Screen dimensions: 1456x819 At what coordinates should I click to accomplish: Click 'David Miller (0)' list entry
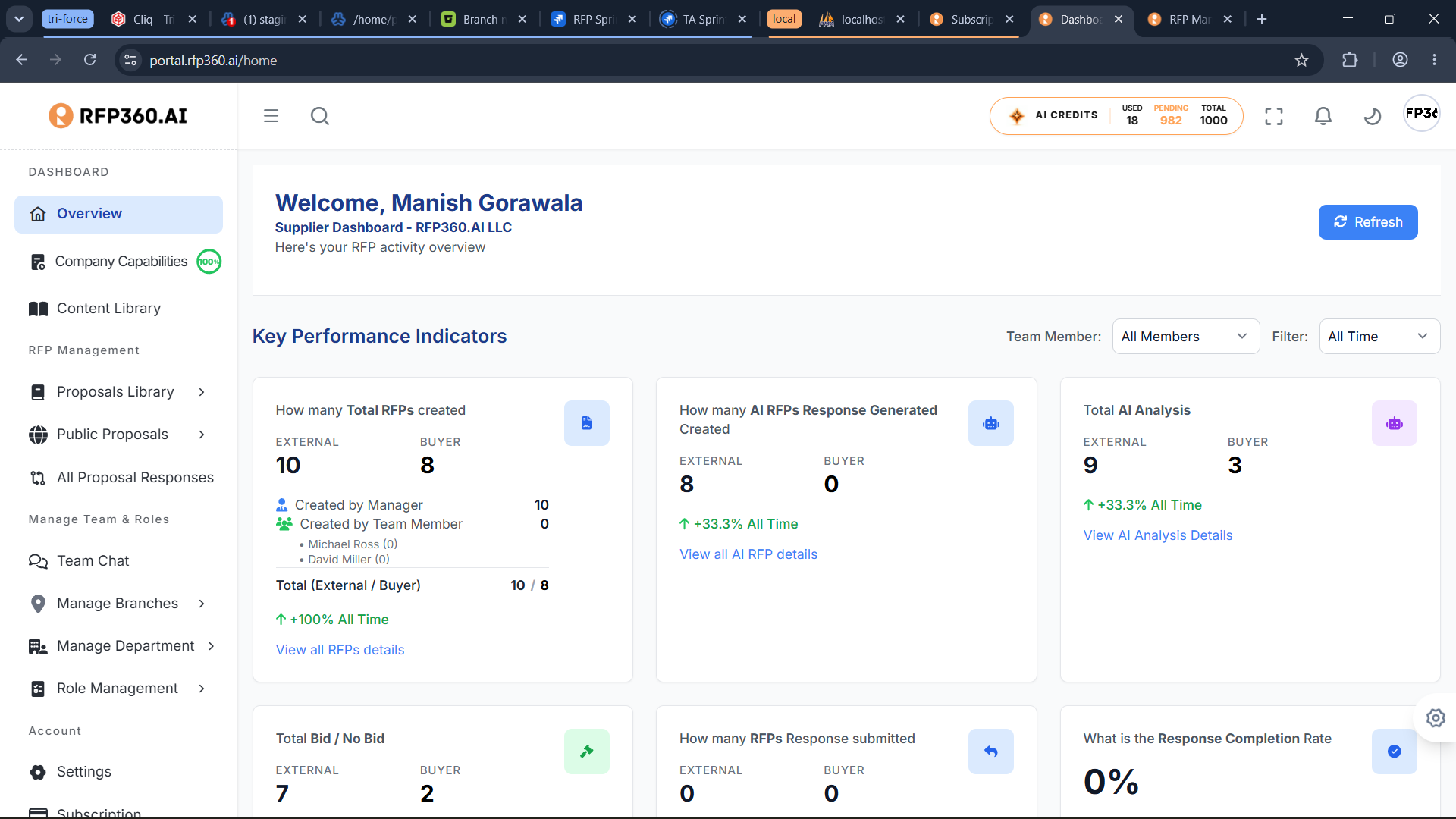coord(349,560)
